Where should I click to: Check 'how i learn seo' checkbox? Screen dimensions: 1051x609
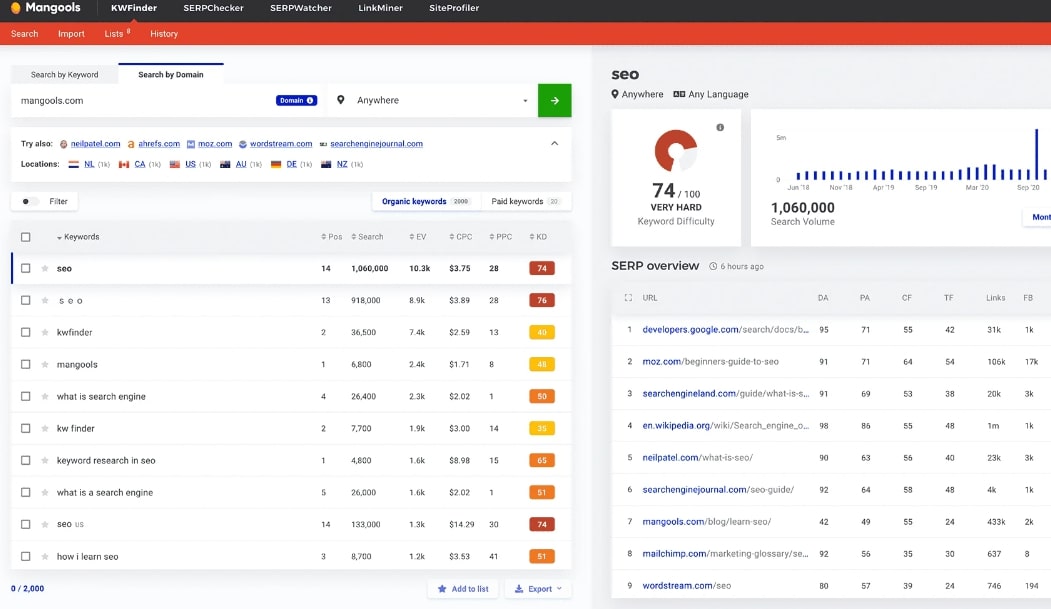[25, 556]
